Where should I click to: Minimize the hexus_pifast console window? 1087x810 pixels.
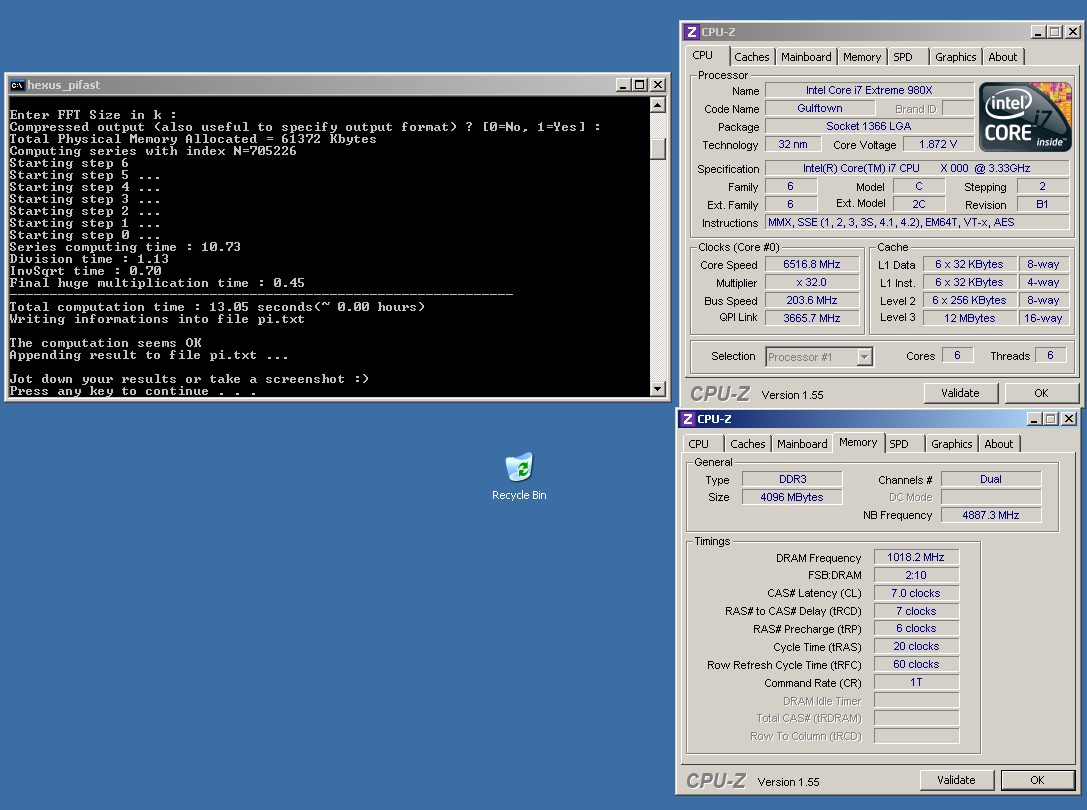point(623,85)
